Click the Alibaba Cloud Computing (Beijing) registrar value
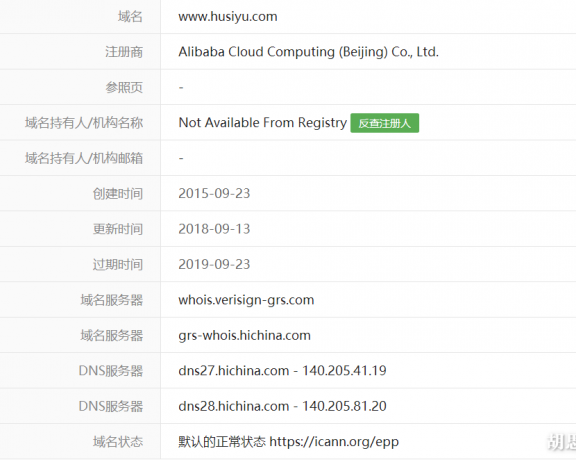This screenshot has height=460, width=576. 309,52
